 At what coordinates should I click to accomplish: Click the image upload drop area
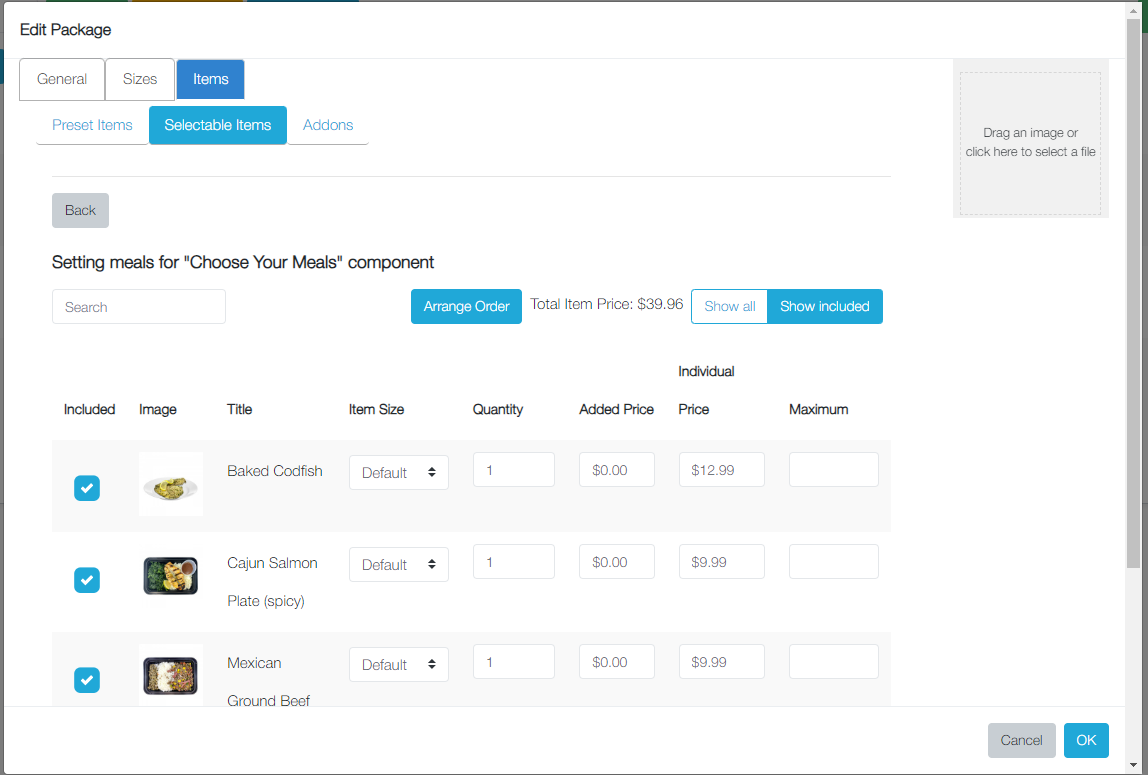[x=1030, y=143]
